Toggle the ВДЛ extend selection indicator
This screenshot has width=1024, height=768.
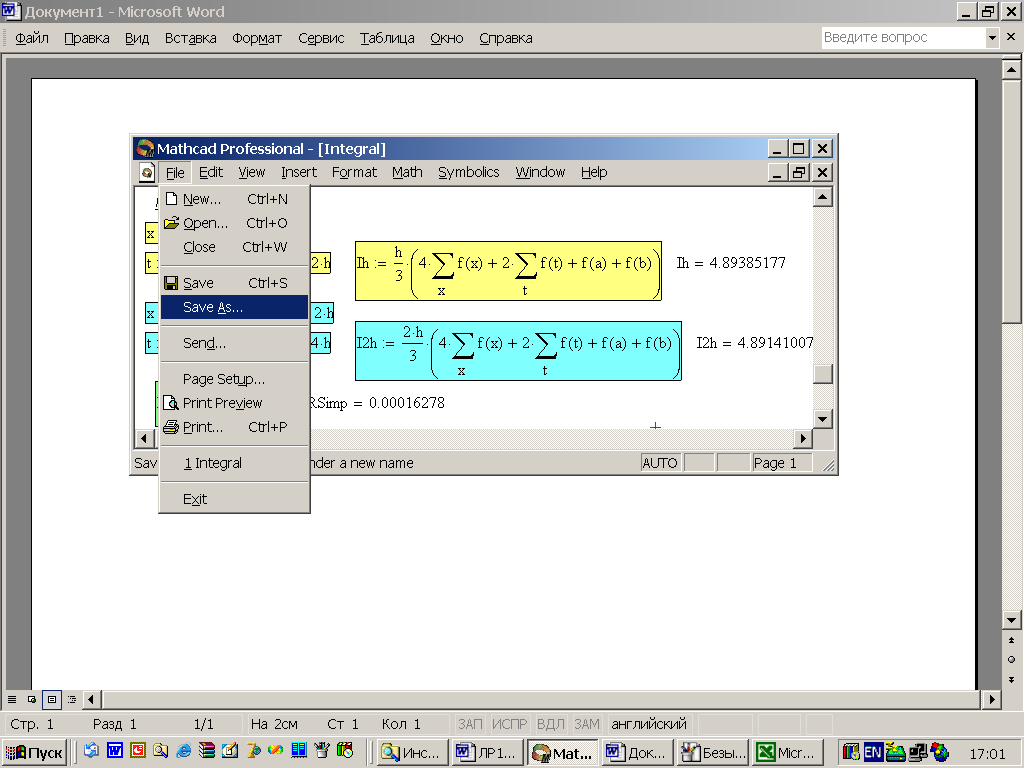[551, 724]
